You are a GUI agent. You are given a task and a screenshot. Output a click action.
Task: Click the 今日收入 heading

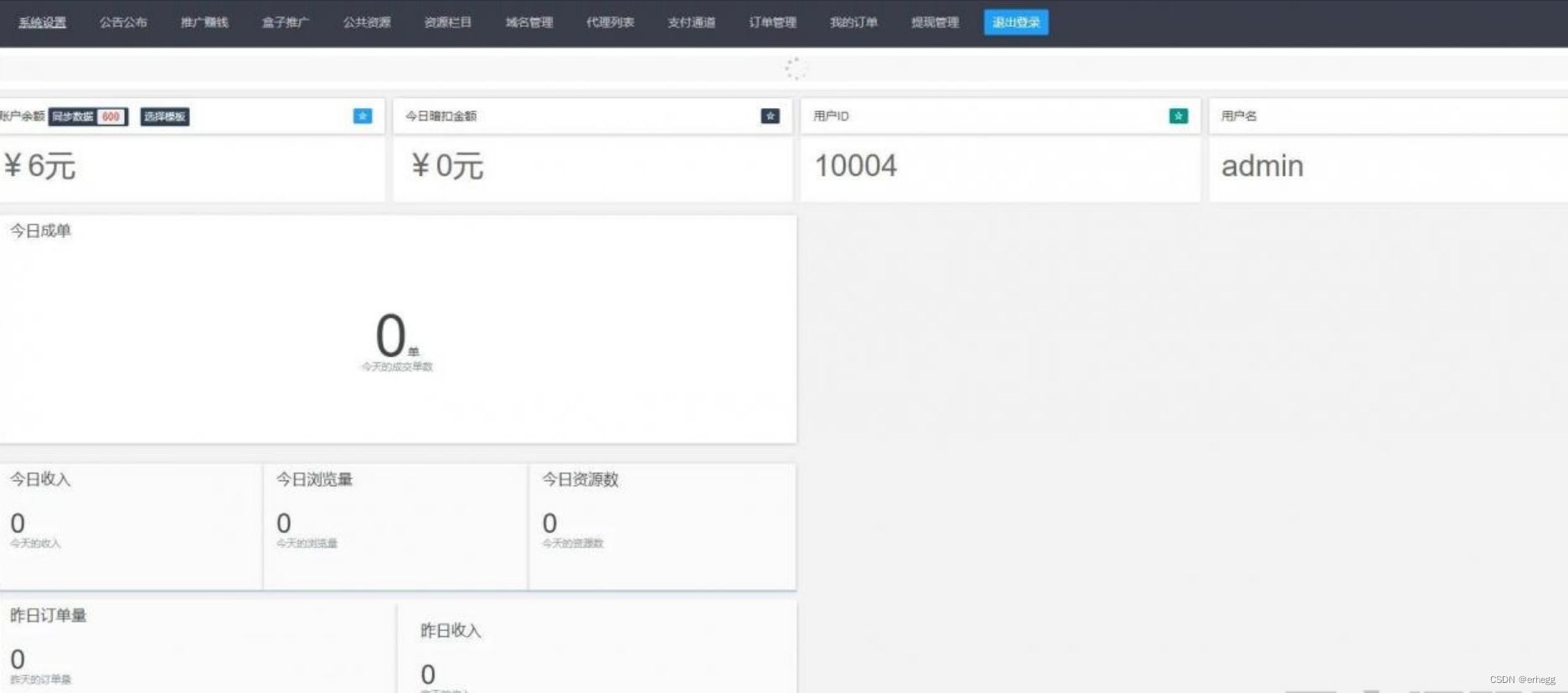coord(40,479)
